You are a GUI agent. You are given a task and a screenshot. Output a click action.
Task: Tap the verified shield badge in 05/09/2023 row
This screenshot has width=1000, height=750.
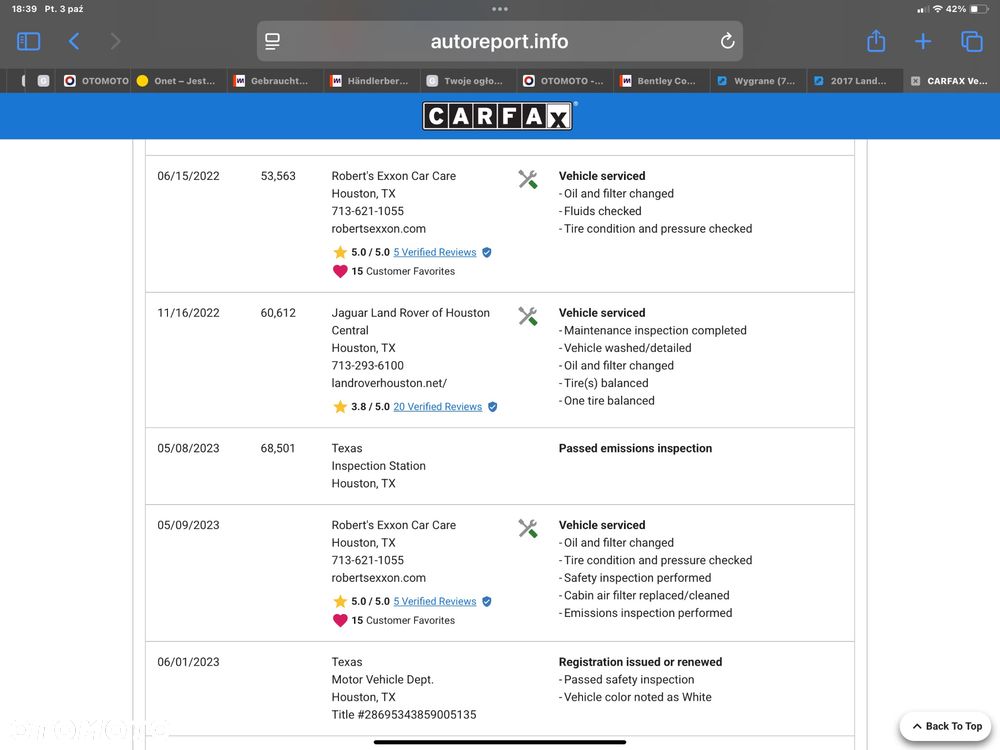click(x=487, y=601)
